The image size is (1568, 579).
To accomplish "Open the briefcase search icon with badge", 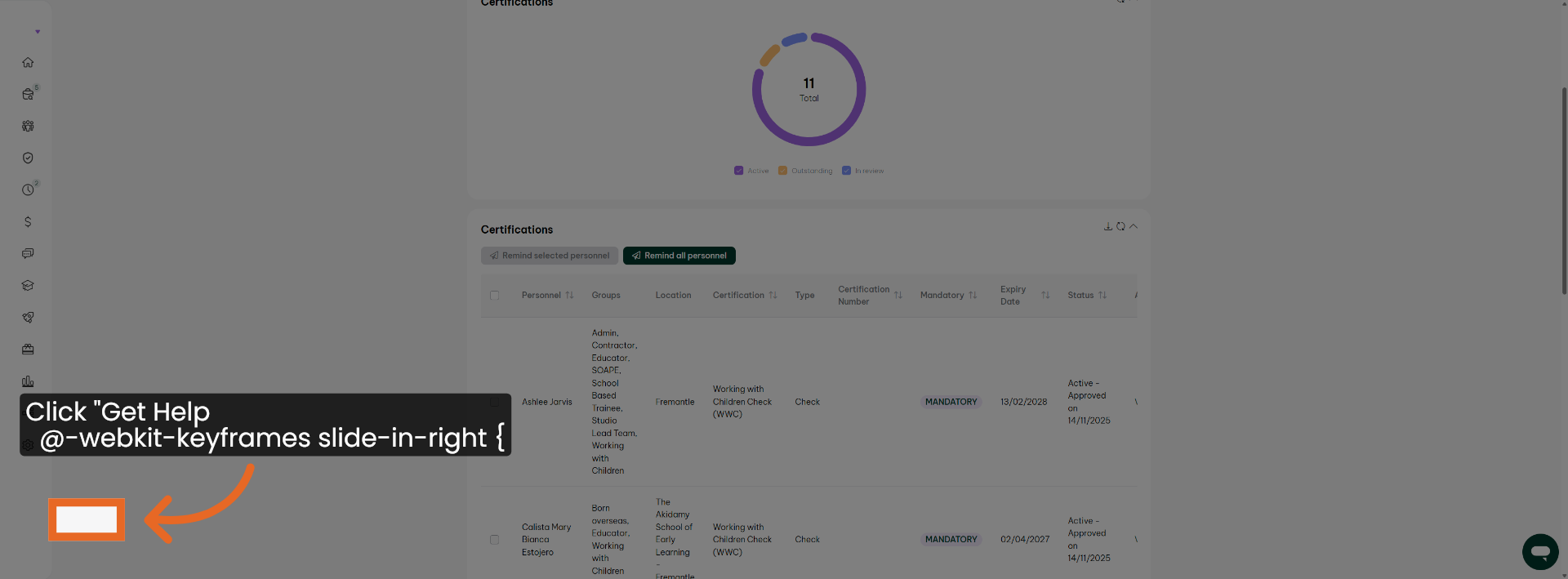I will point(29,94).
